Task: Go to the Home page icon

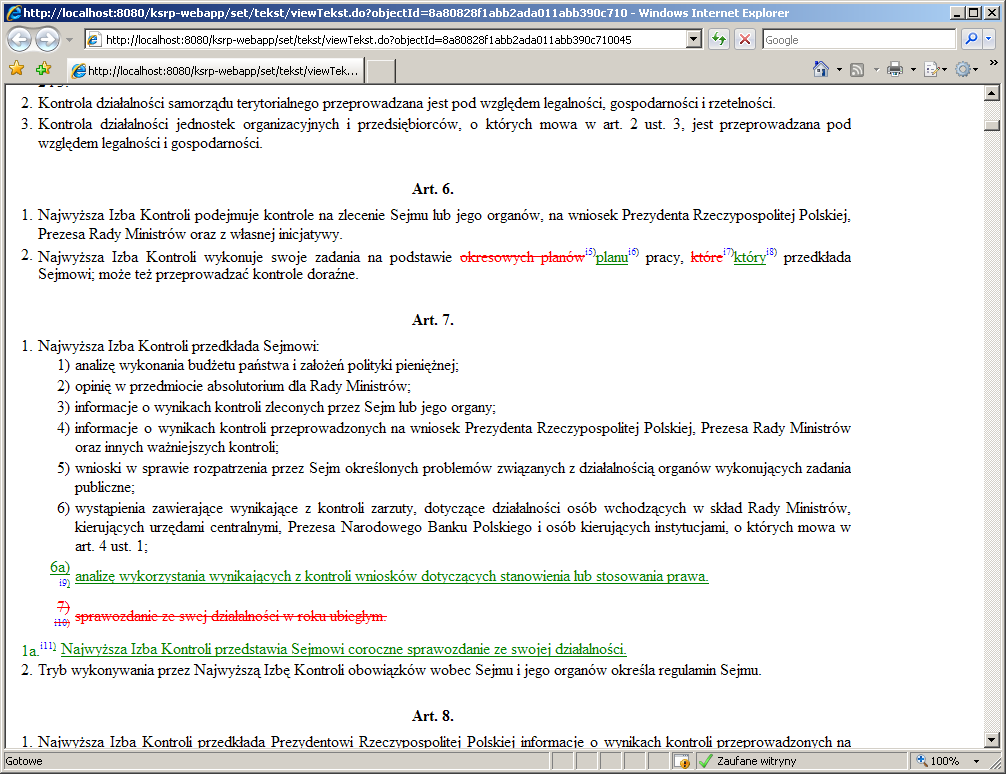Action: (821, 69)
